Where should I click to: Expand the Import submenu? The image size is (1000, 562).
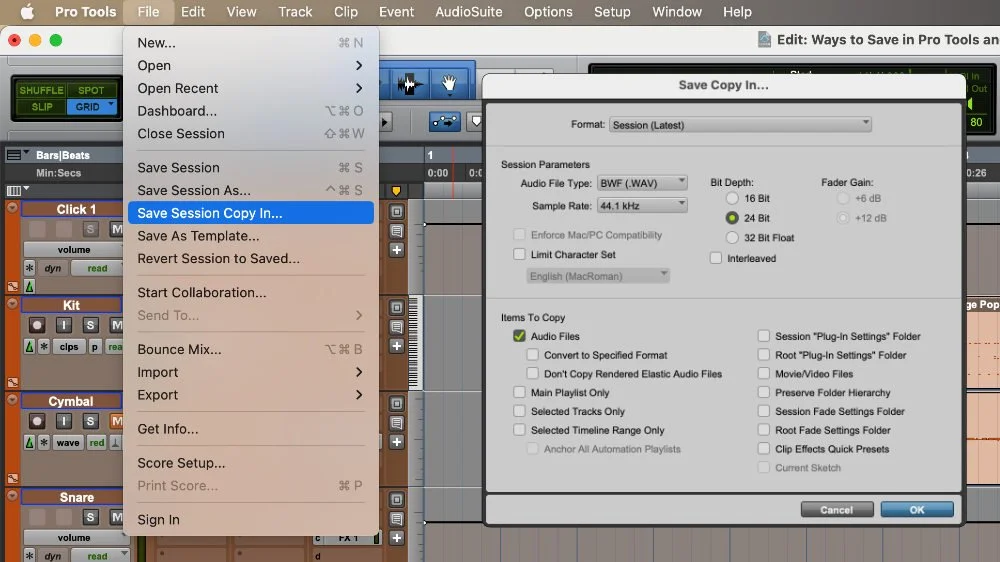(x=250, y=372)
